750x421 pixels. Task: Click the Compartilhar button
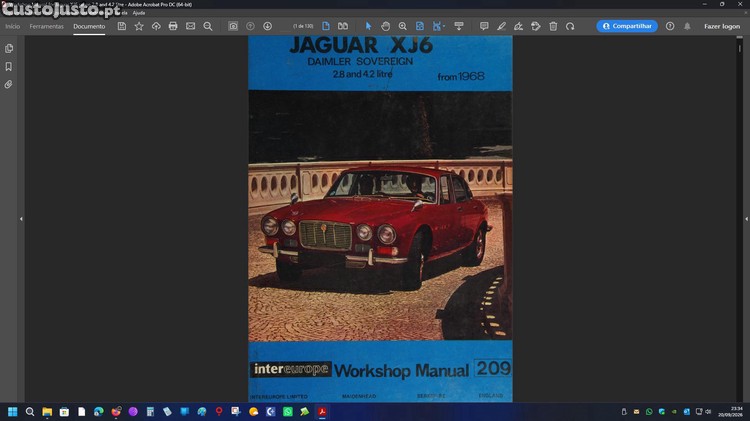(x=627, y=26)
